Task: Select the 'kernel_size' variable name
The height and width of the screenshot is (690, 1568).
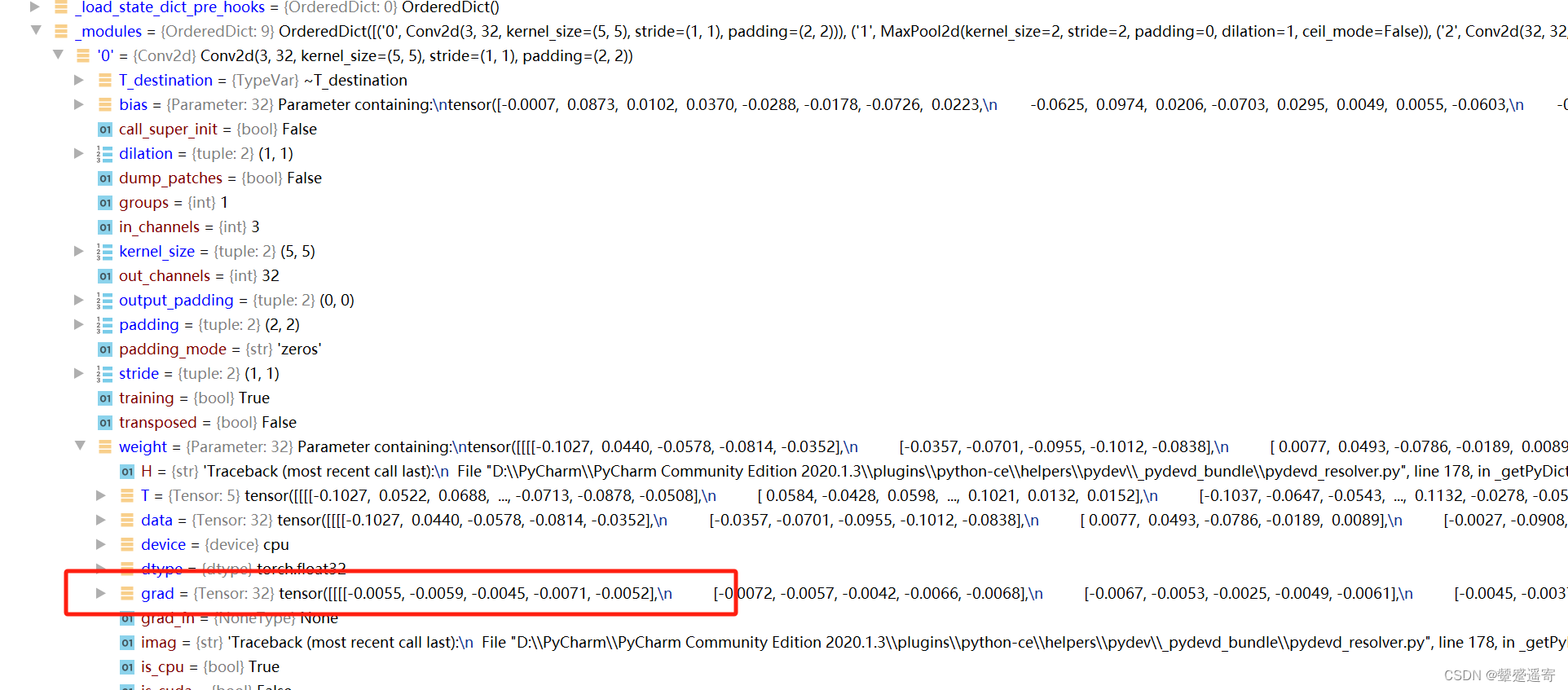Action: (x=156, y=251)
